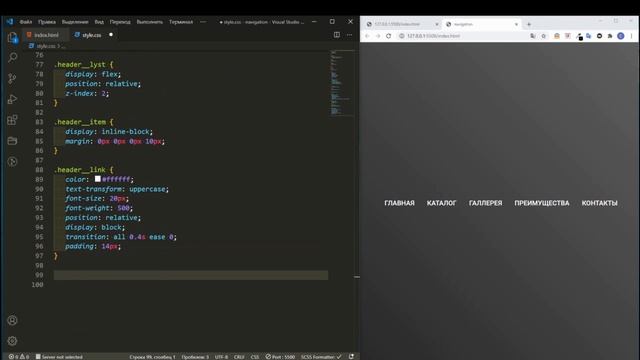
Task: Click the CSS language mode in status bar
Action: (x=255, y=357)
